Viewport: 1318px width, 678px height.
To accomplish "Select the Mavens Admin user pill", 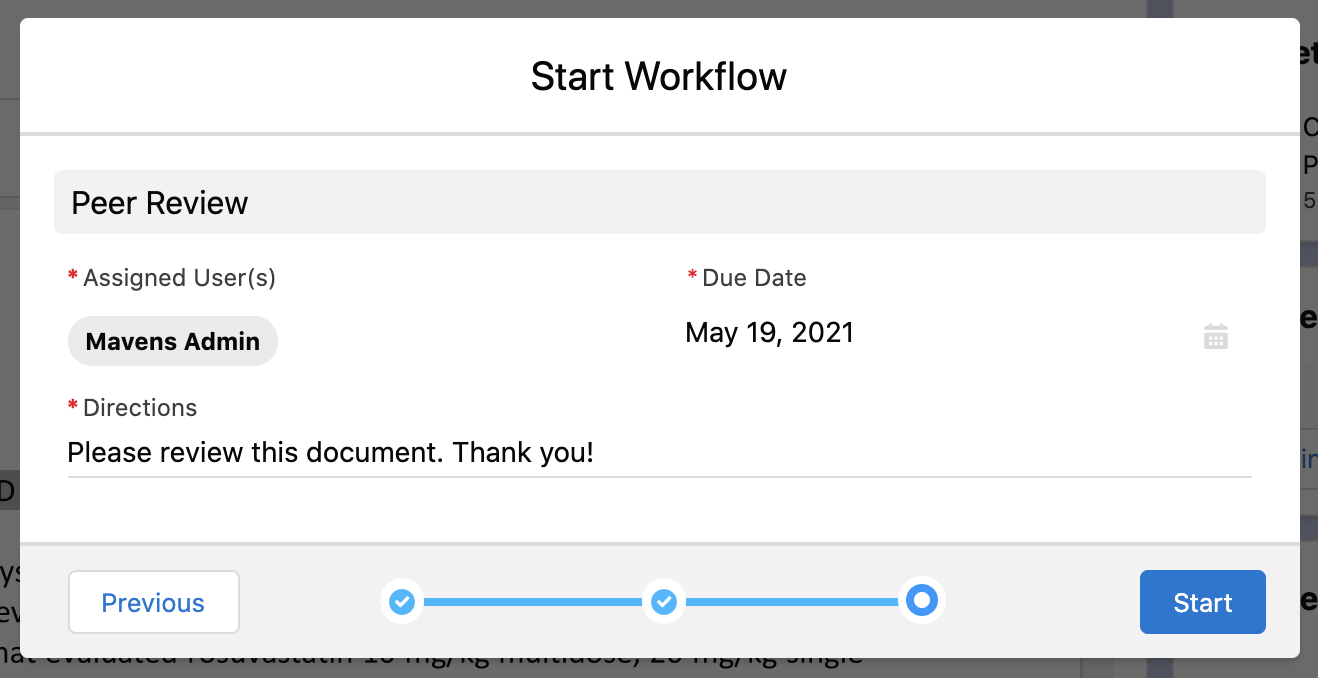I will (173, 341).
